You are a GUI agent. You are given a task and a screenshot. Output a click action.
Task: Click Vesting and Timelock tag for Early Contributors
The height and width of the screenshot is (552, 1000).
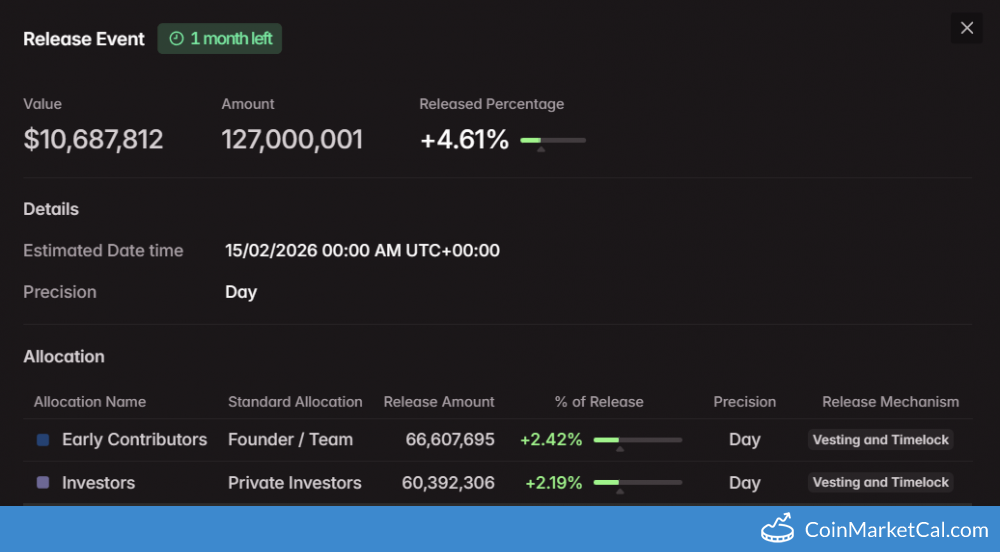(880, 440)
